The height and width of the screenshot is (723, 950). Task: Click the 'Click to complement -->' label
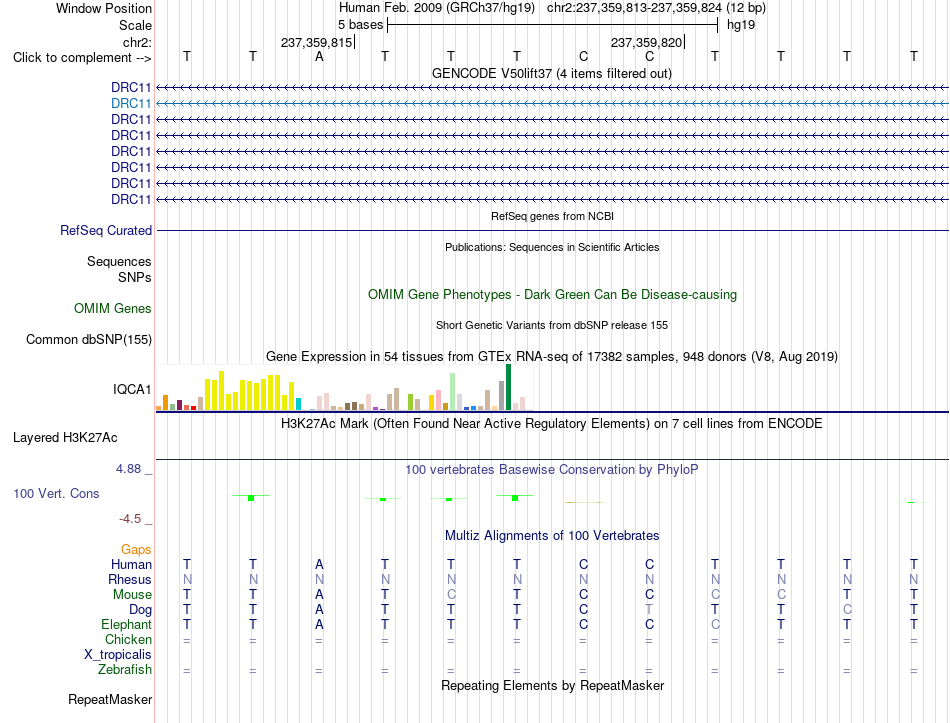82,58
